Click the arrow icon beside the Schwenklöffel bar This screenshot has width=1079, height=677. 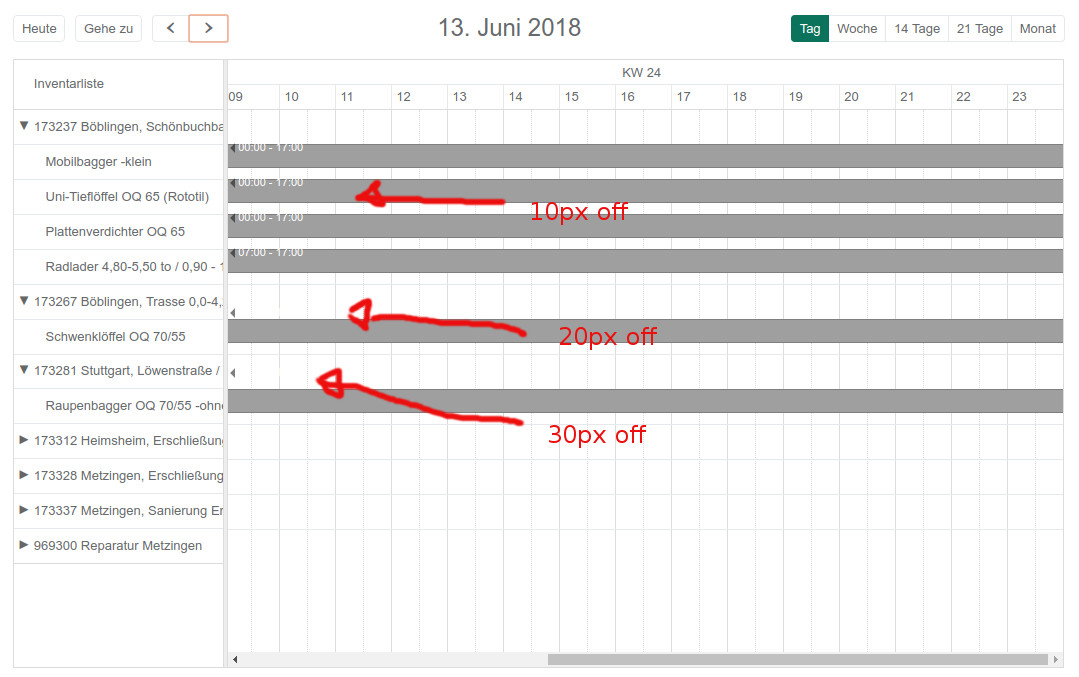pyautogui.click(x=233, y=312)
